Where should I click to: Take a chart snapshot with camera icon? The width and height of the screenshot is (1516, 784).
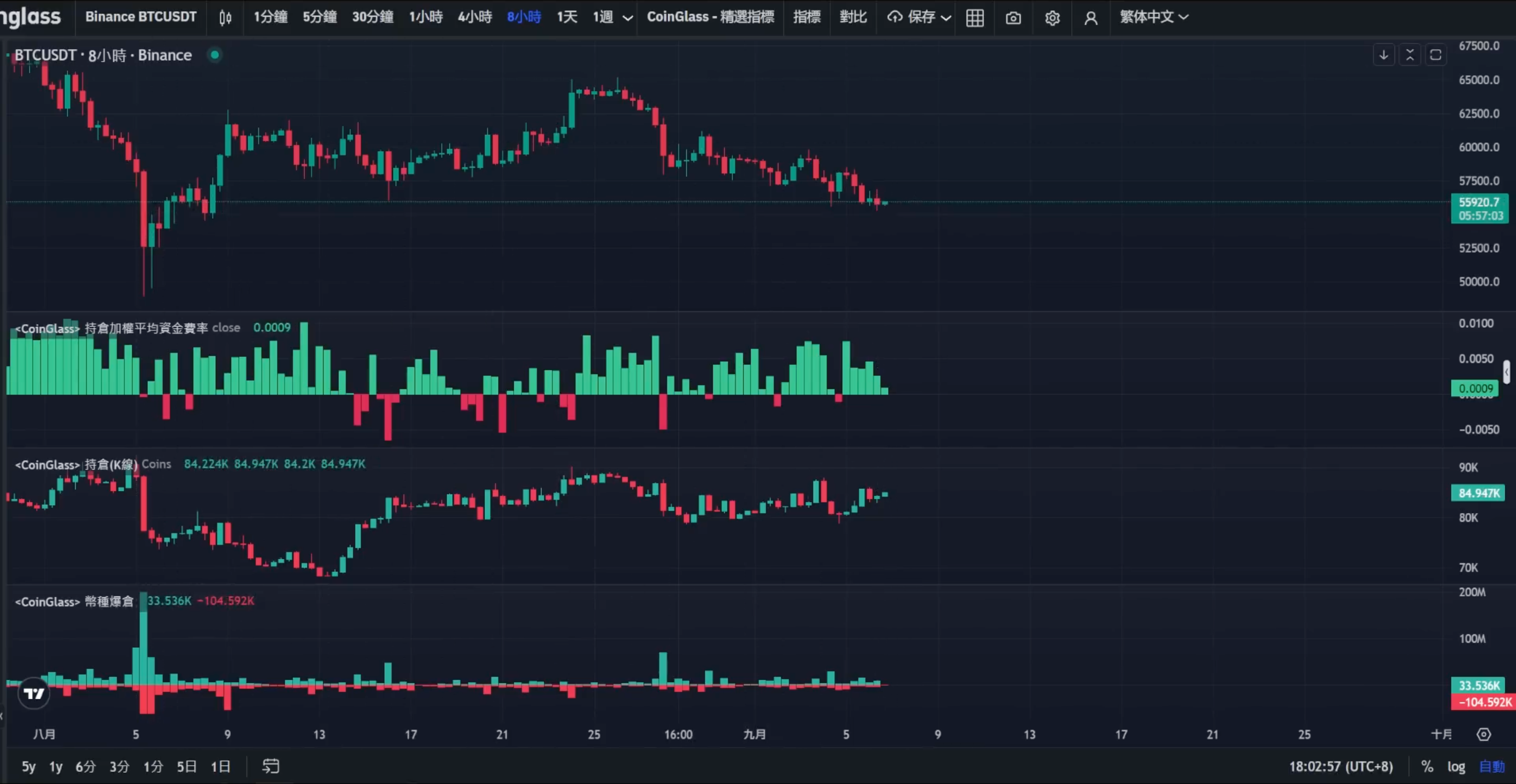1013,18
